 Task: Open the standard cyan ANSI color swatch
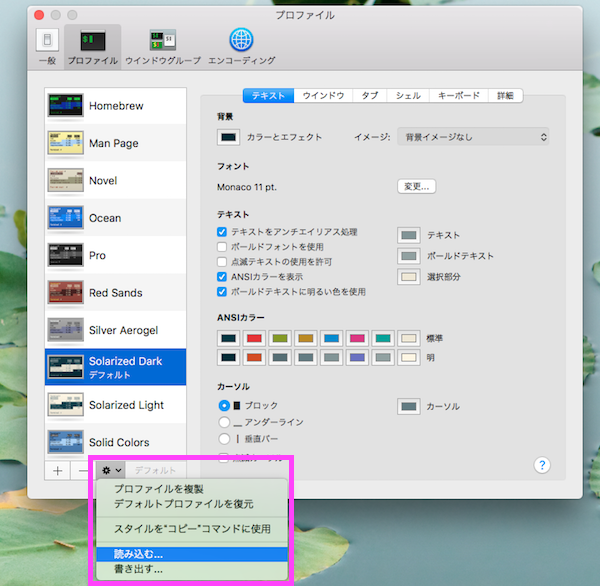click(383, 338)
